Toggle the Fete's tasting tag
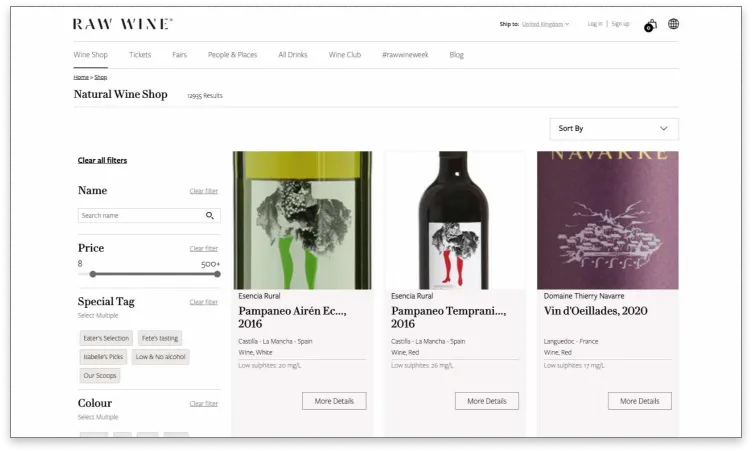This screenshot has width=752, height=452. point(160,338)
